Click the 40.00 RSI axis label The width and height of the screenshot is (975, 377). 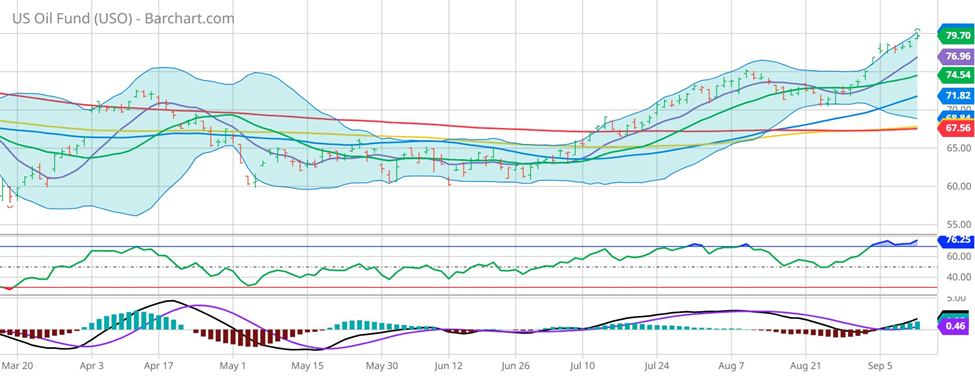[958, 277]
